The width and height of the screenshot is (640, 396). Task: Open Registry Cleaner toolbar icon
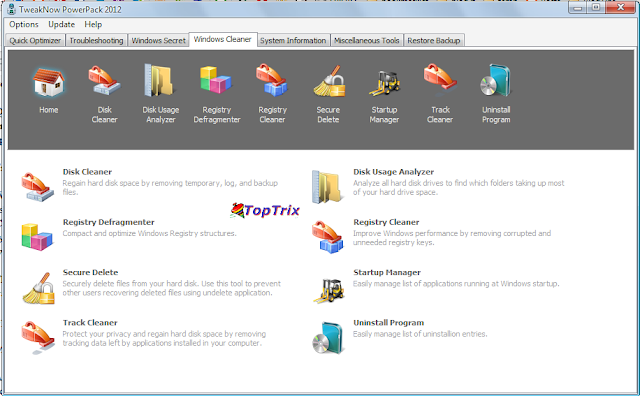(272, 80)
